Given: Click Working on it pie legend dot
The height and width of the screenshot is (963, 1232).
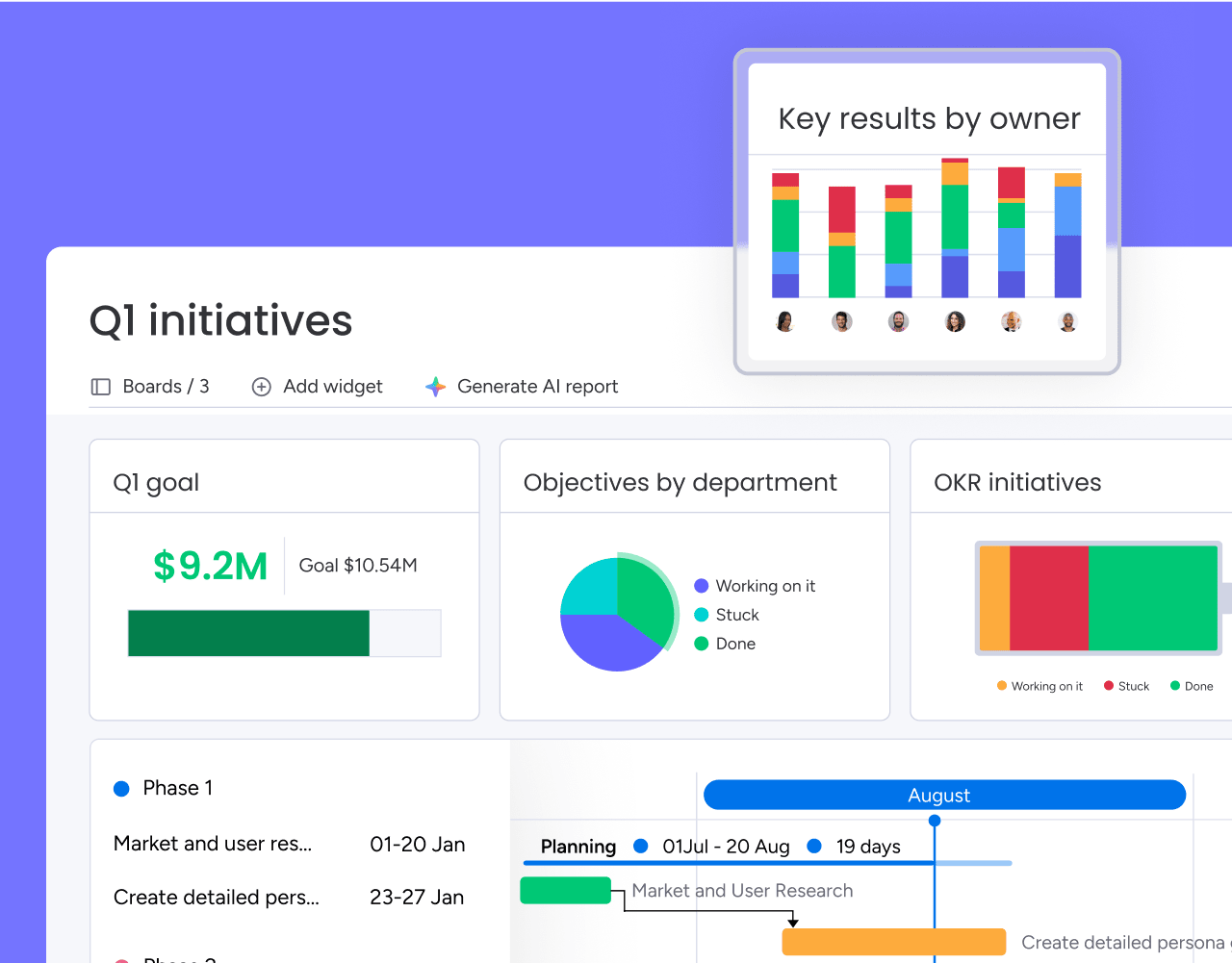Looking at the screenshot, I should 702,586.
